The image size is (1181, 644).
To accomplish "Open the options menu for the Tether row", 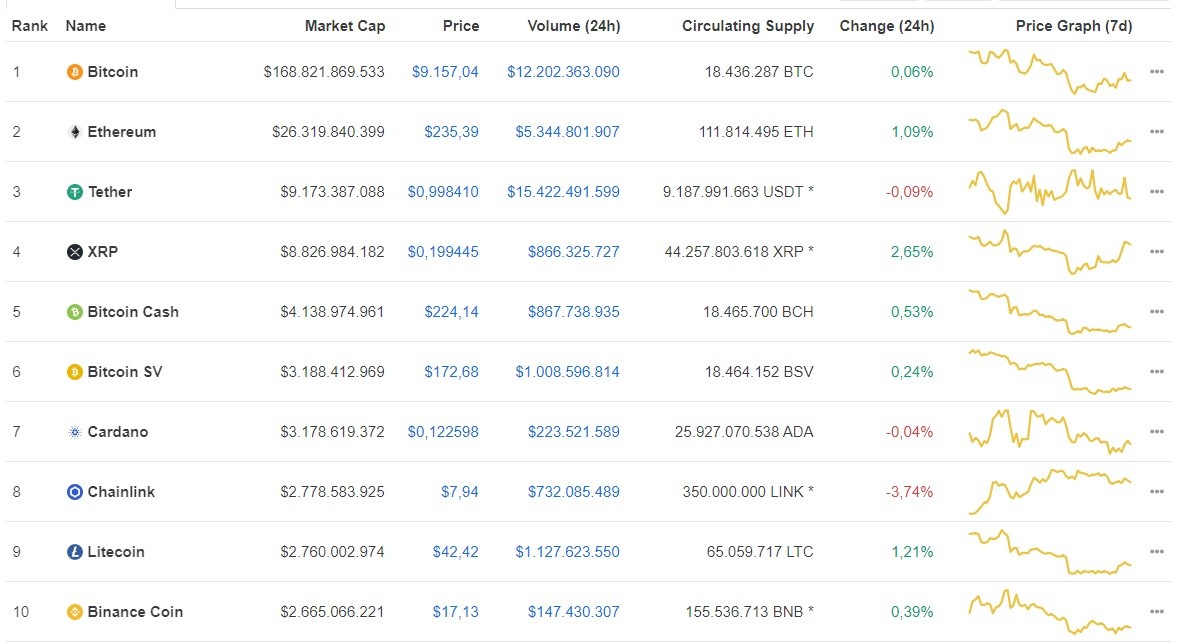I will pyautogui.click(x=1156, y=191).
